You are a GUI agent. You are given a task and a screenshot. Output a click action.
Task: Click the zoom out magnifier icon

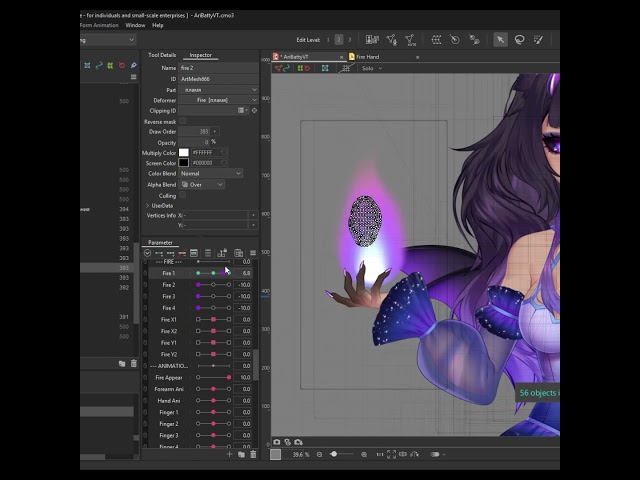click(x=320, y=454)
